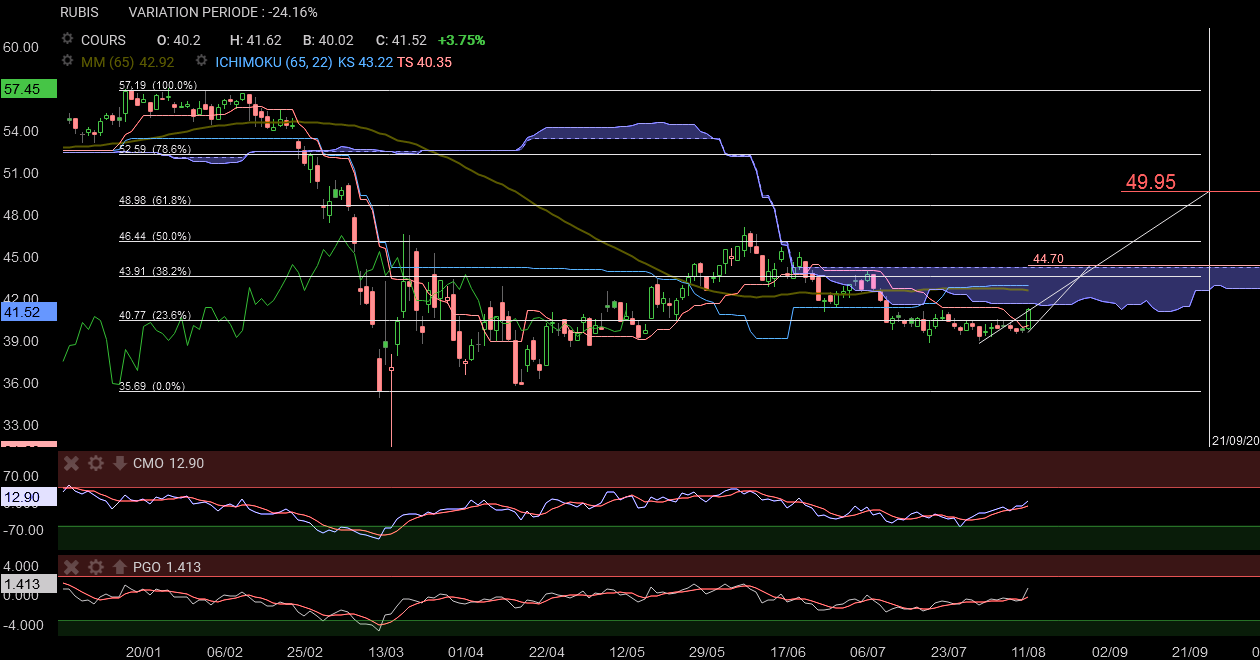Select the COURS label

[104, 40]
